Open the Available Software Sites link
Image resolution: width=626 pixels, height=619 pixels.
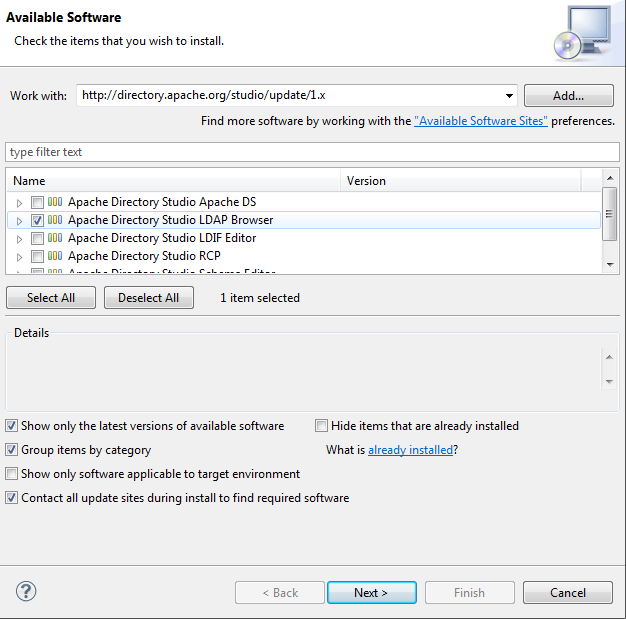coord(481,121)
